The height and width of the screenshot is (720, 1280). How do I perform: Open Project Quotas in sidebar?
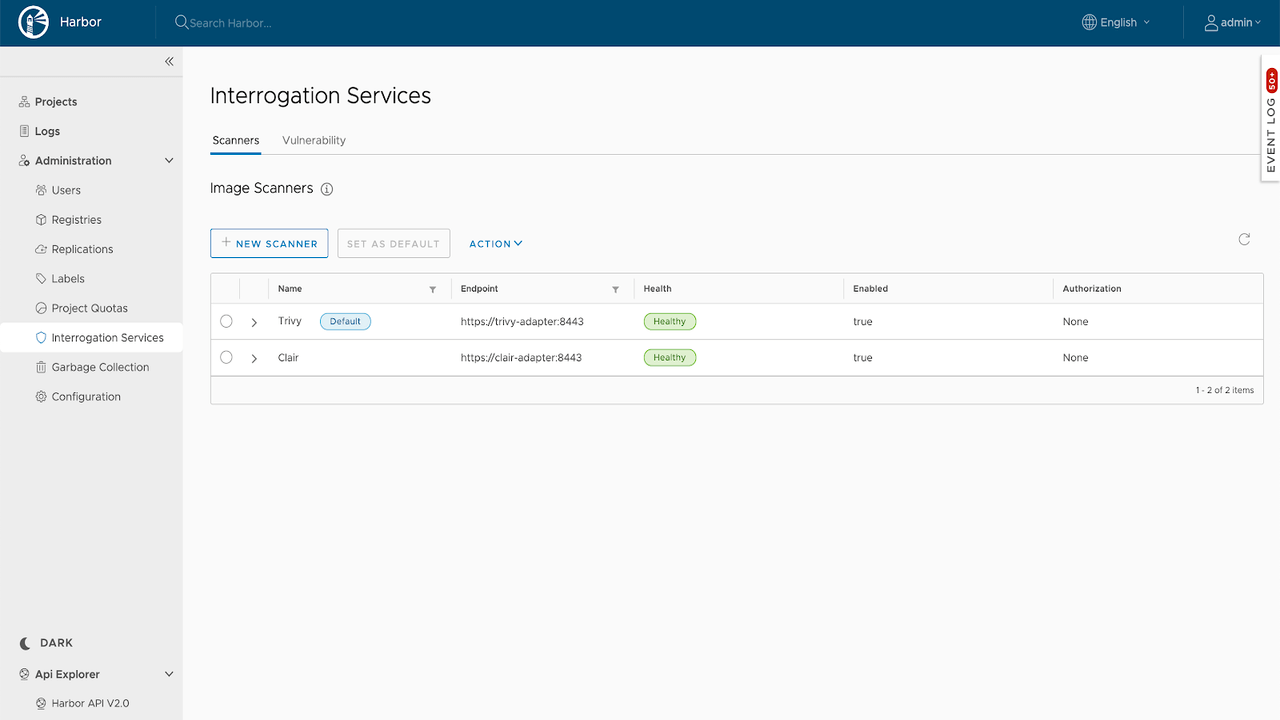(89, 308)
